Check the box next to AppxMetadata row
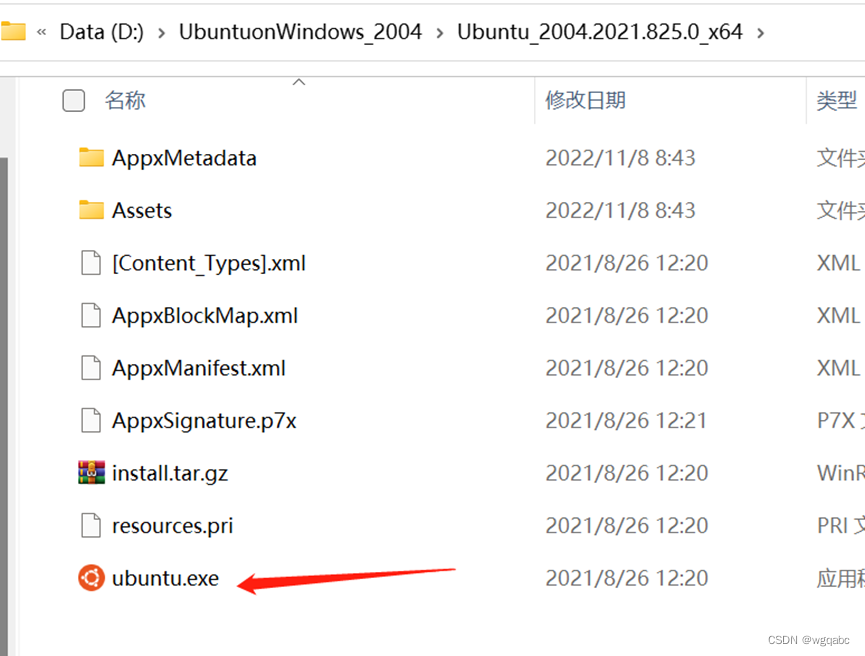This screenshot has height=656, width=865. [x=73, y=158]
